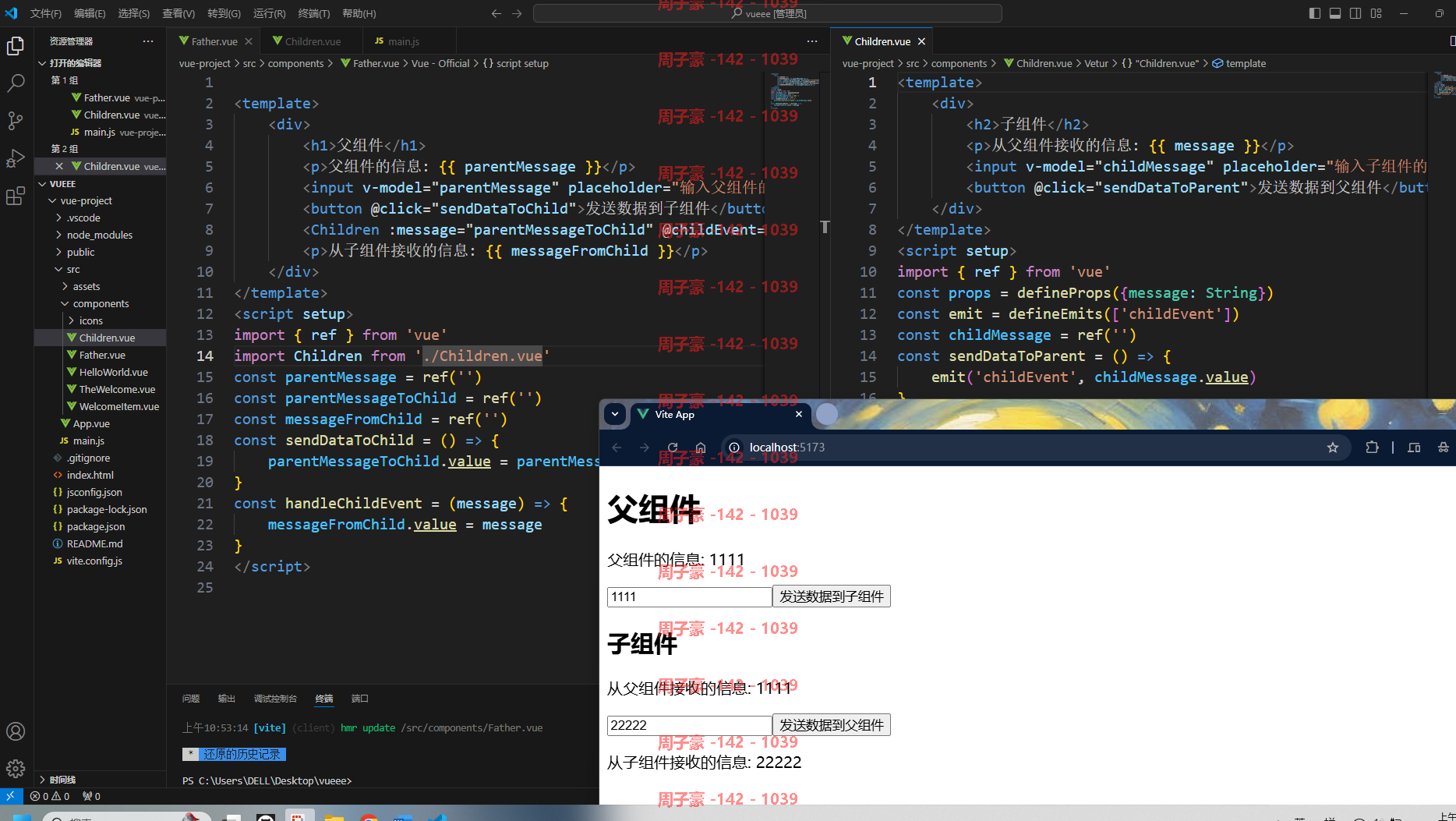Close the Father.vue editor tab
The width and height of the screenshot is (1456, 821).
pos(249,41)
